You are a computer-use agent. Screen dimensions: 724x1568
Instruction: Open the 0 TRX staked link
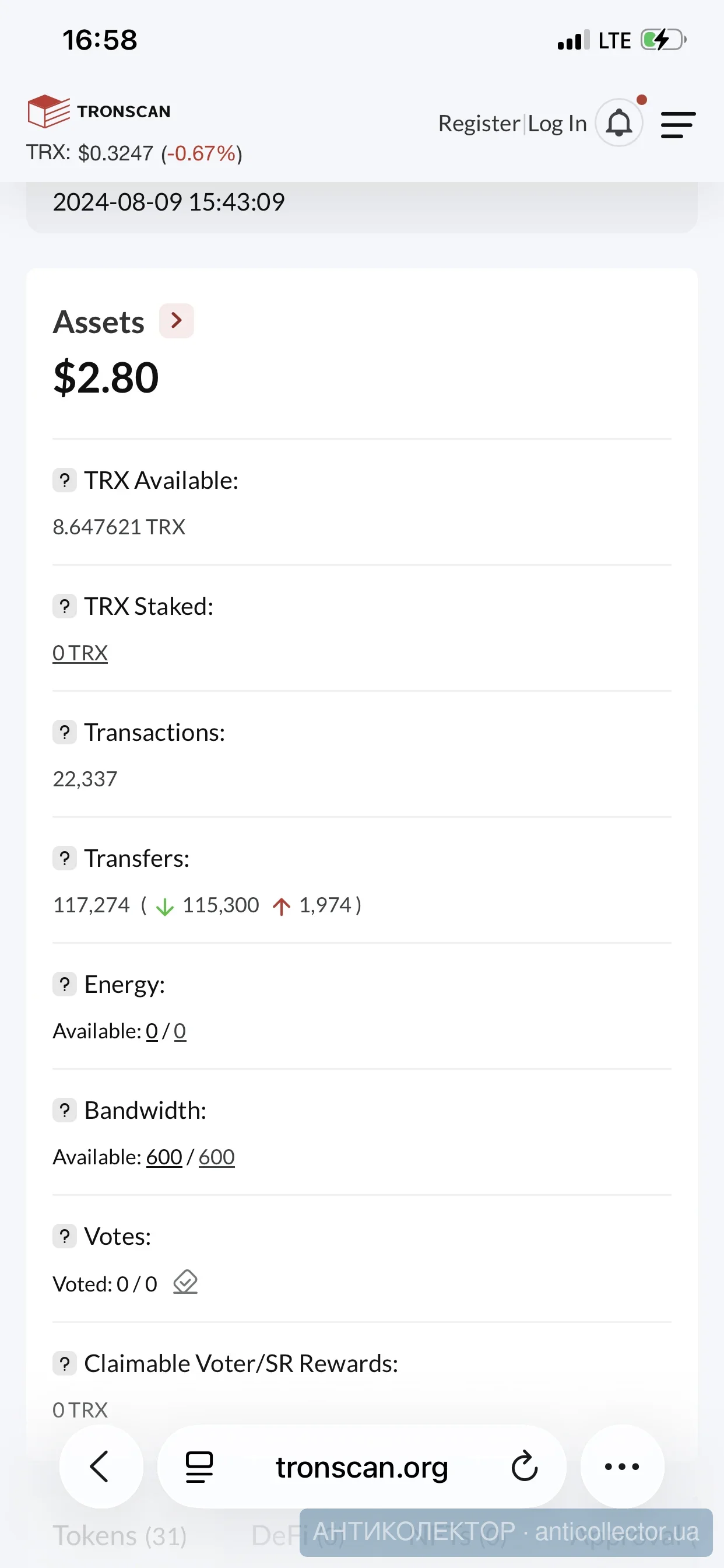click(x=80, y=653)
